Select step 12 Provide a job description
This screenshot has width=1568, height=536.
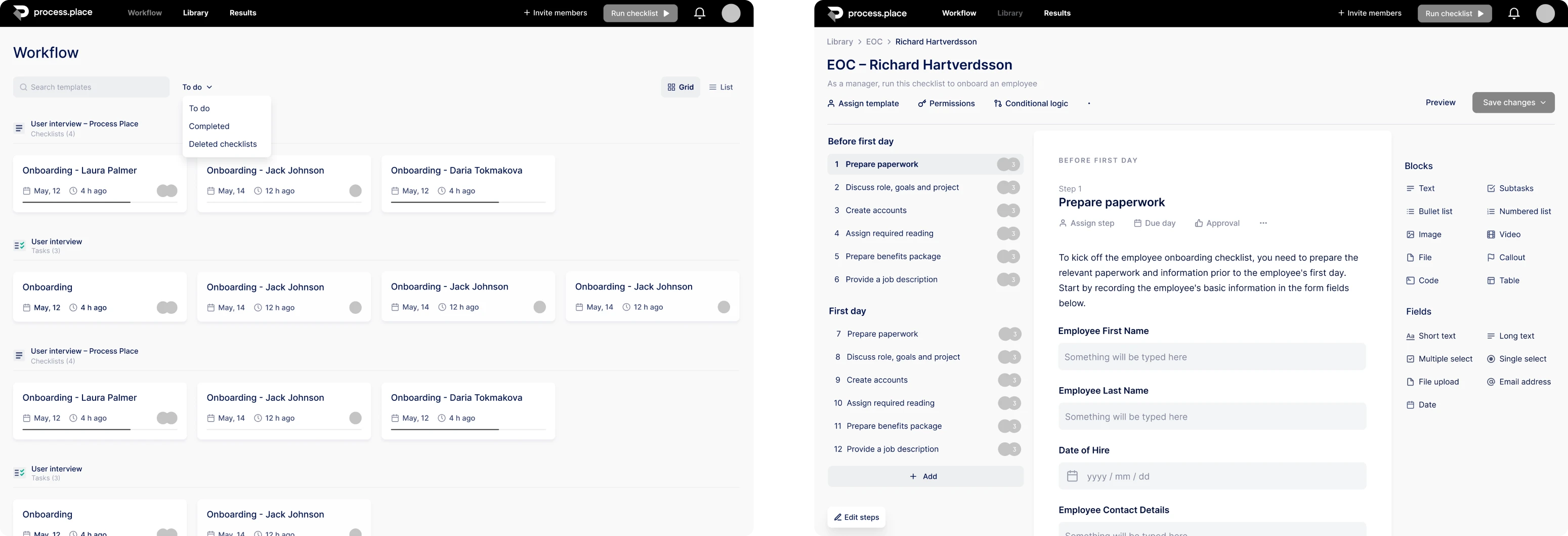coord(925,449)
